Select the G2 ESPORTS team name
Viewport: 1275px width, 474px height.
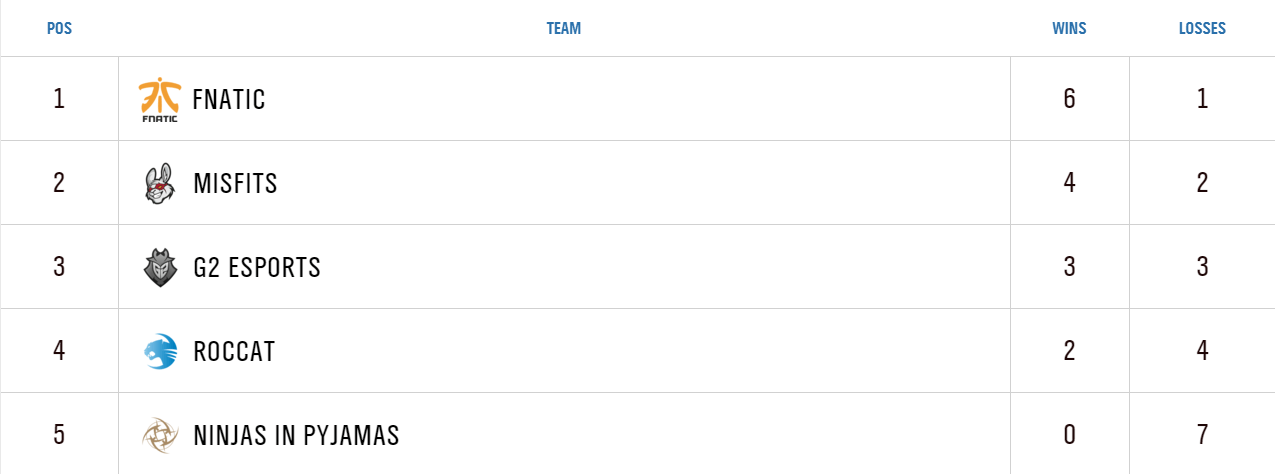256,268
